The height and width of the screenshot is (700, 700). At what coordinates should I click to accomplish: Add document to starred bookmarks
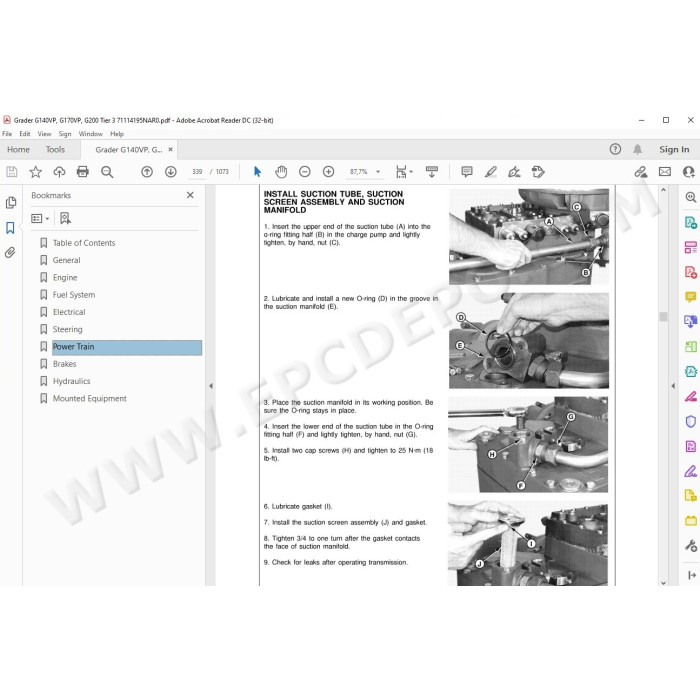(x=35, y=172)
